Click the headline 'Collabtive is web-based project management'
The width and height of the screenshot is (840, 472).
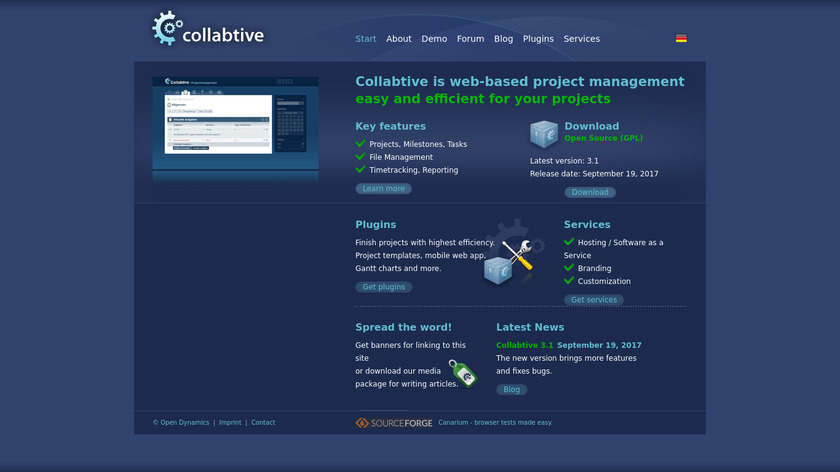(x=520, y=81)
